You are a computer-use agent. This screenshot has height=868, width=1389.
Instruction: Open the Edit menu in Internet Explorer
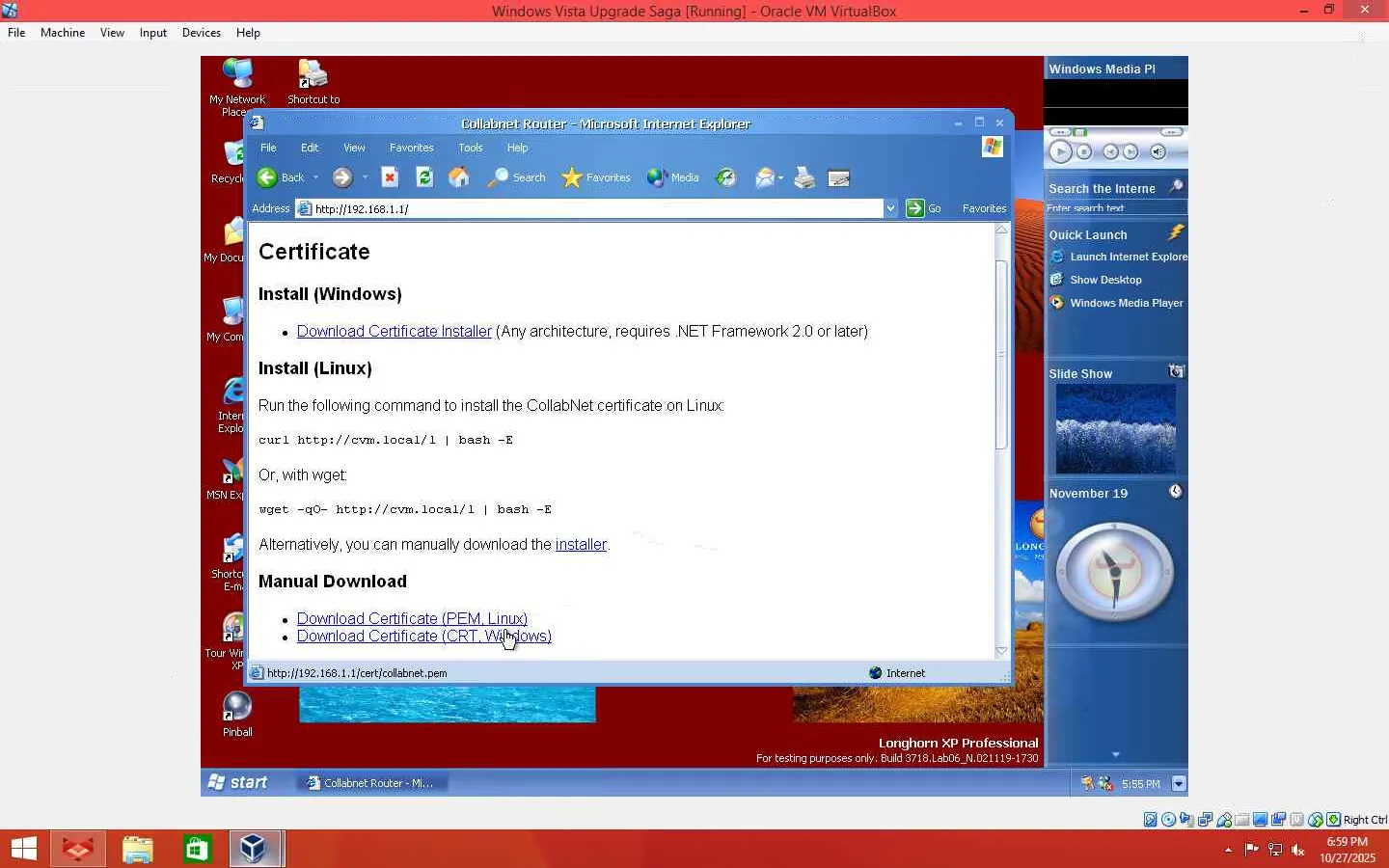click(310, 148)
